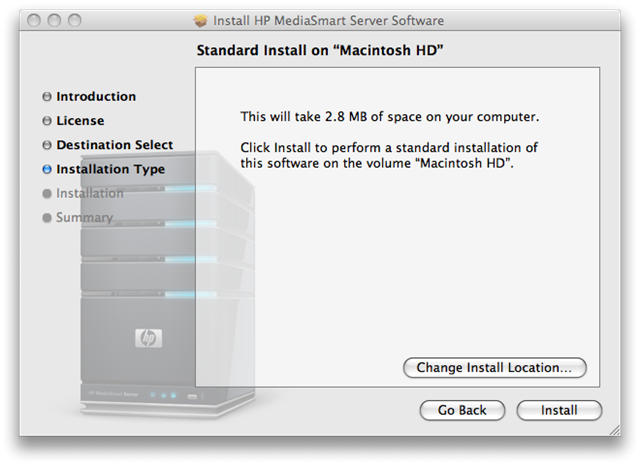
Task: Click the blue bullet beside Installation Type
Action: (47, 170)
